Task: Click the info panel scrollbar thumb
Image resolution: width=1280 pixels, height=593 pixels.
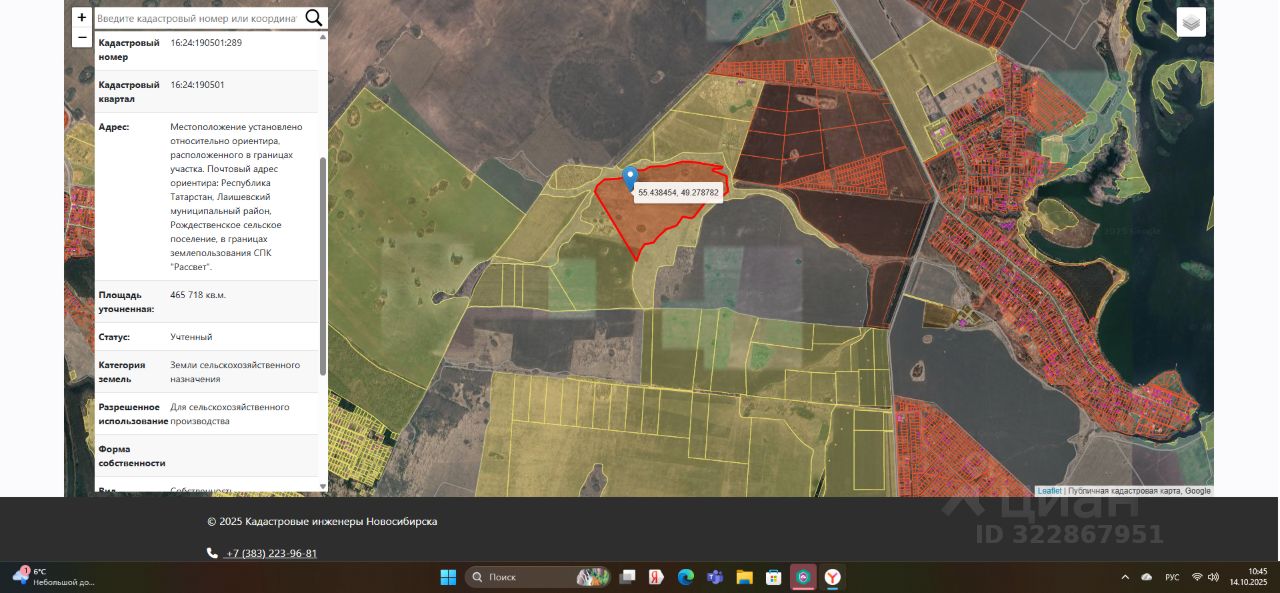Action: tap(322, 266)
